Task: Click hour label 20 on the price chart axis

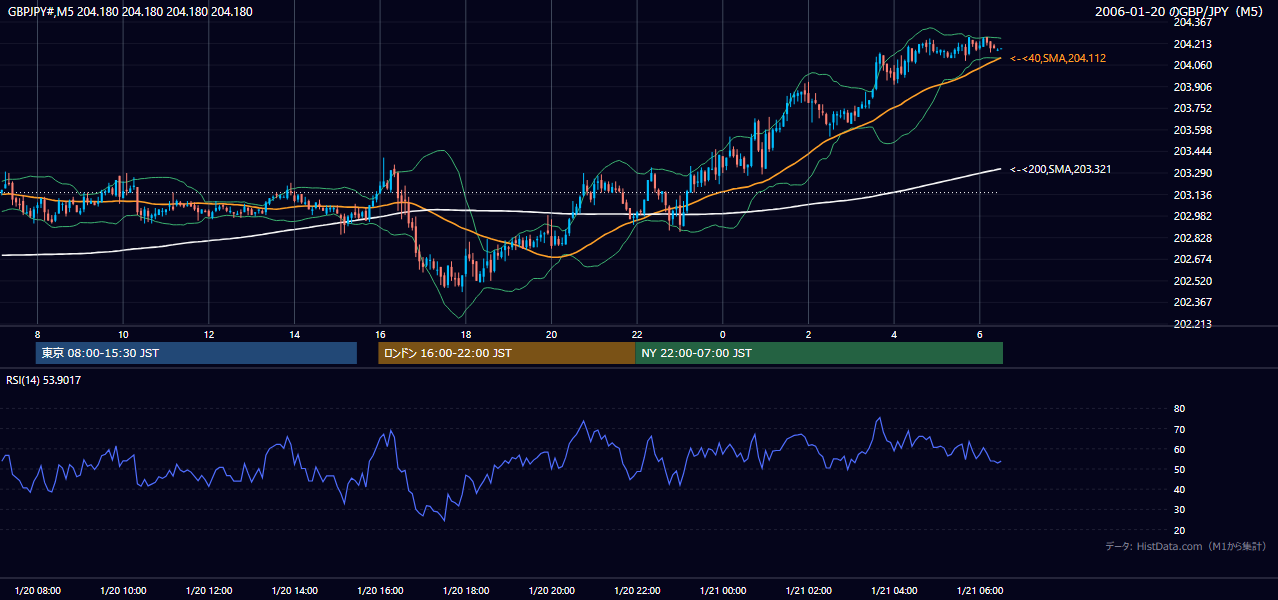Action: [551, 334]
